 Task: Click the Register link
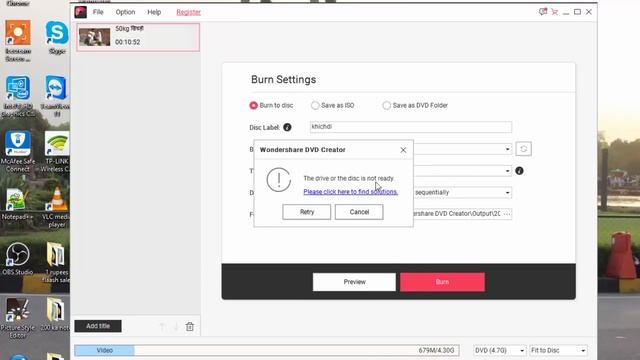click(189, 12)
